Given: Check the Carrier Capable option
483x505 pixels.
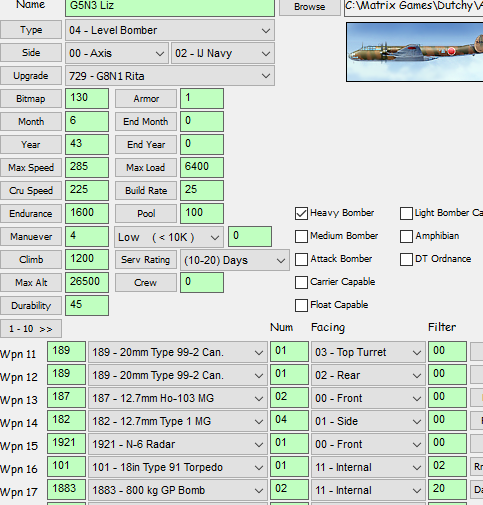Looking at the screenshot, I should click(301, 282).
